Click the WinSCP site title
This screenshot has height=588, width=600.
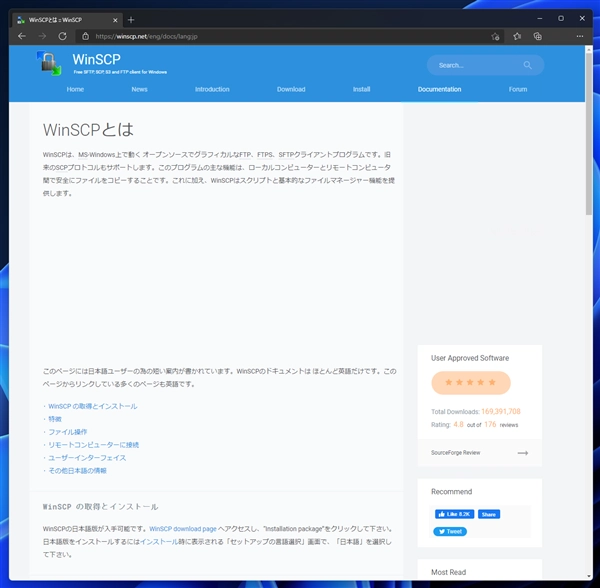click(96, 59)
